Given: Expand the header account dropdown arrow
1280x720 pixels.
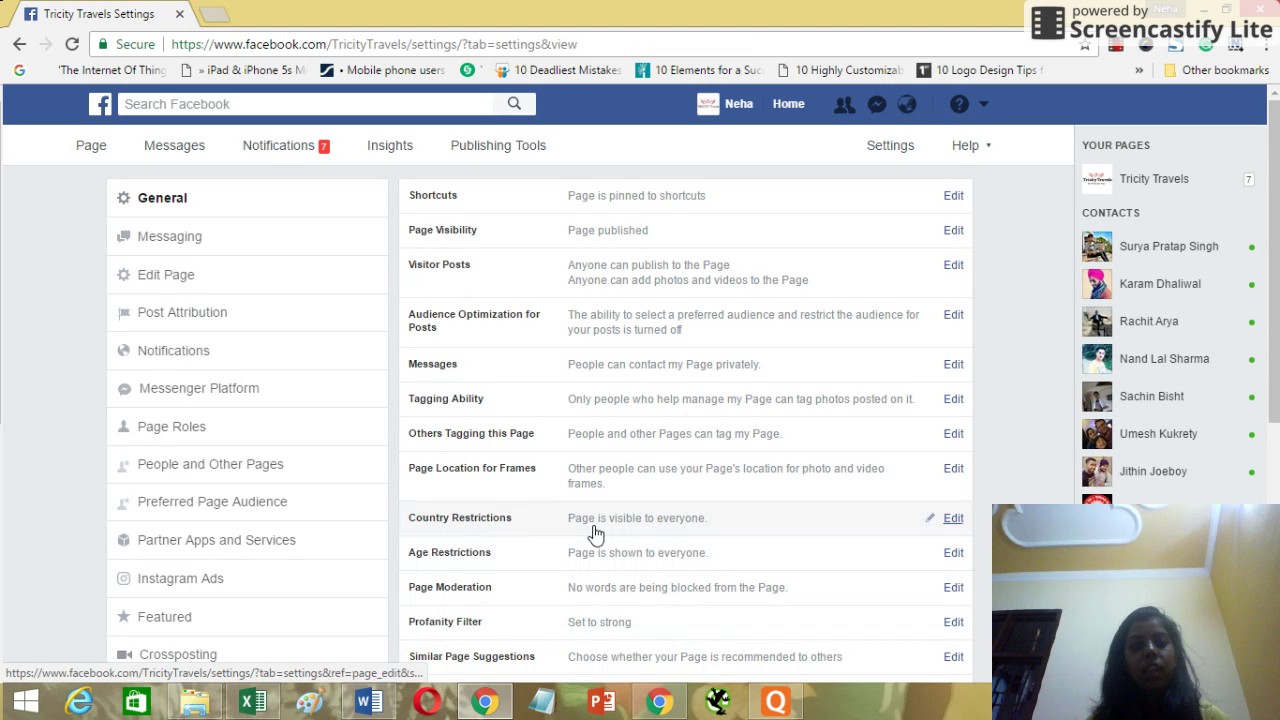Looking at the screenshot, I should pyautogui.click(x=983, y=104).
